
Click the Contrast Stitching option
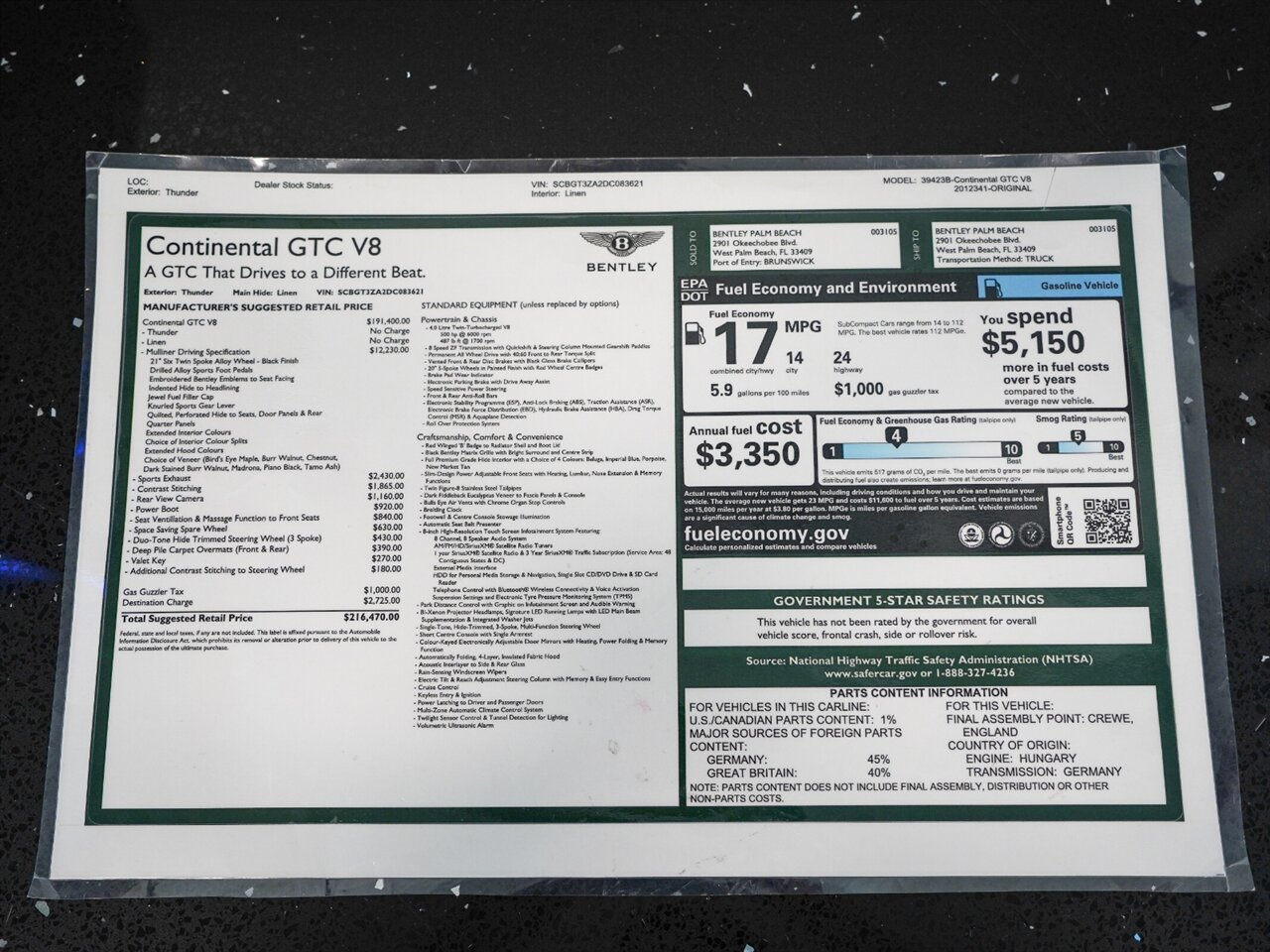click(x=169, y=489)
